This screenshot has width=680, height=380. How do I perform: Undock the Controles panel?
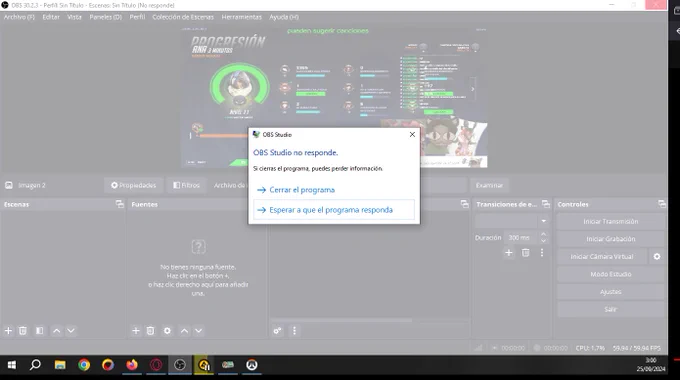coord(661,204)
